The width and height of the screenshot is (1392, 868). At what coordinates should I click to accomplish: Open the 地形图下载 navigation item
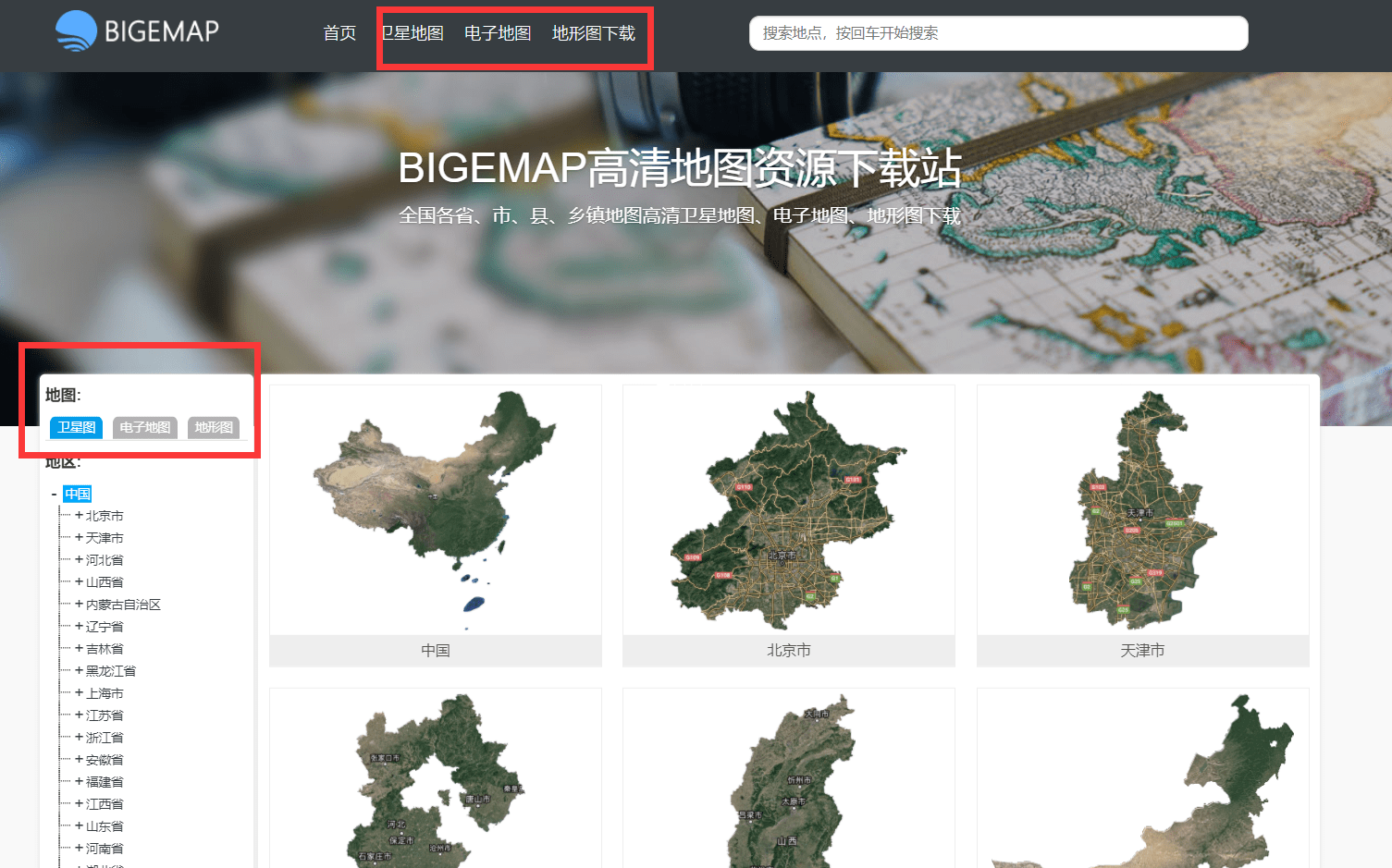(x=594, y=33)
